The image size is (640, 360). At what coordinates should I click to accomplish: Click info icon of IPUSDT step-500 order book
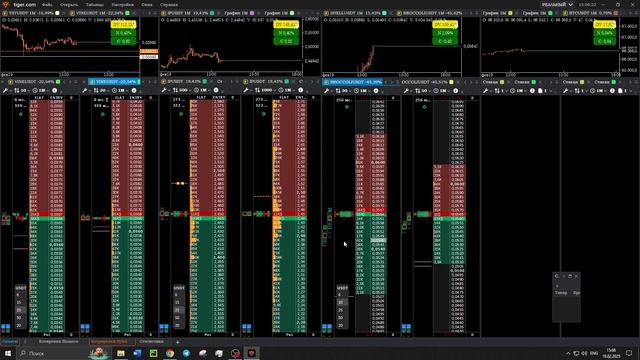[216, 90]
